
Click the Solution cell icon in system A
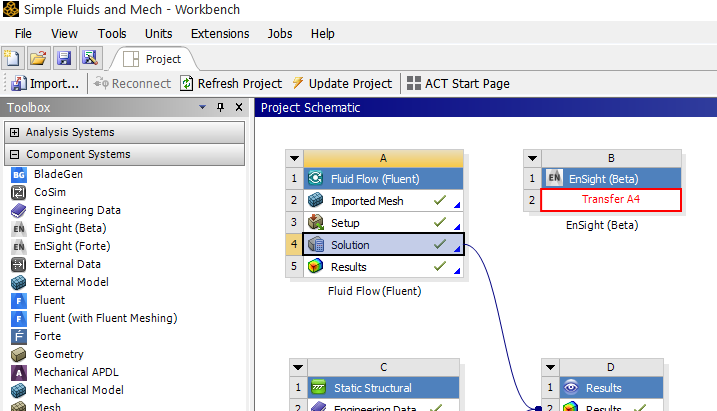coord(316,245)
